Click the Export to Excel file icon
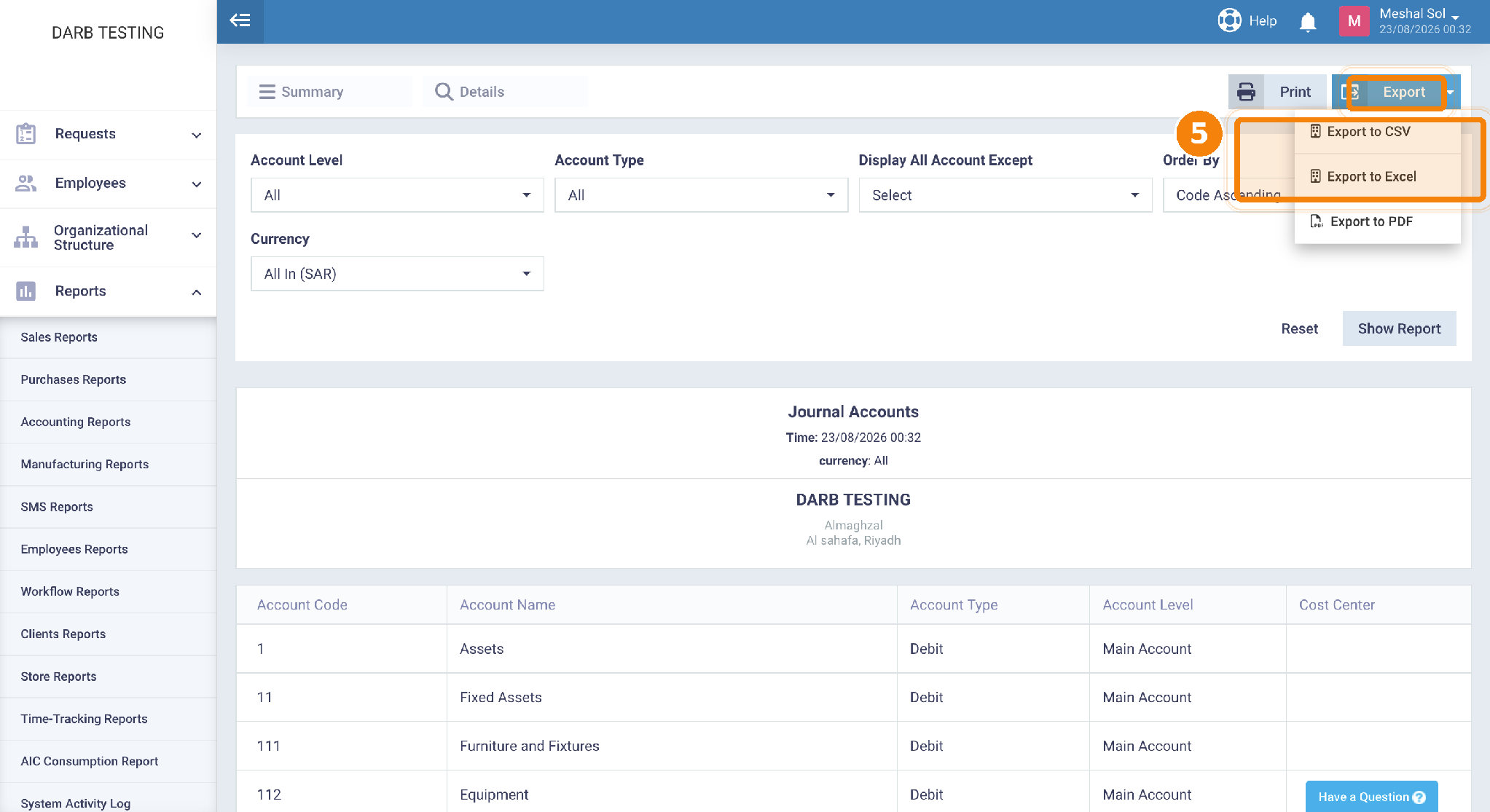The image size is (1490, 812). click(x=1315, y=176)
